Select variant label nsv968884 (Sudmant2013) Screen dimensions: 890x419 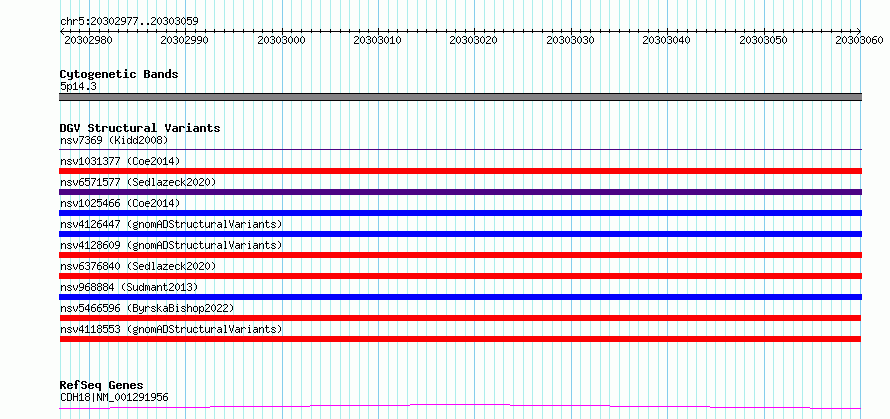129,287
